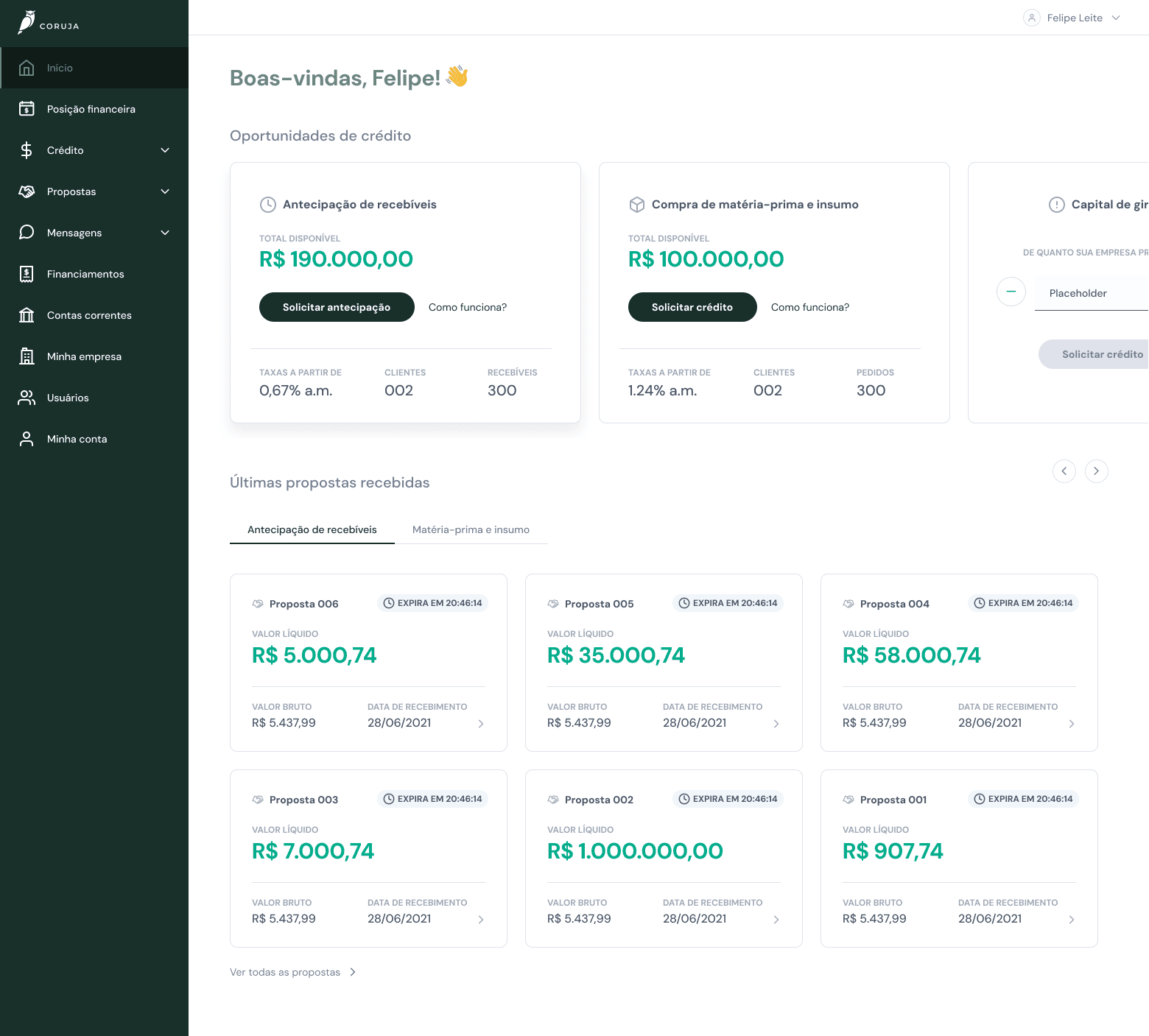Go to previous credit opportunity card
This screenshot has height=1036, width=1149.
click(x=1064, y=471)
